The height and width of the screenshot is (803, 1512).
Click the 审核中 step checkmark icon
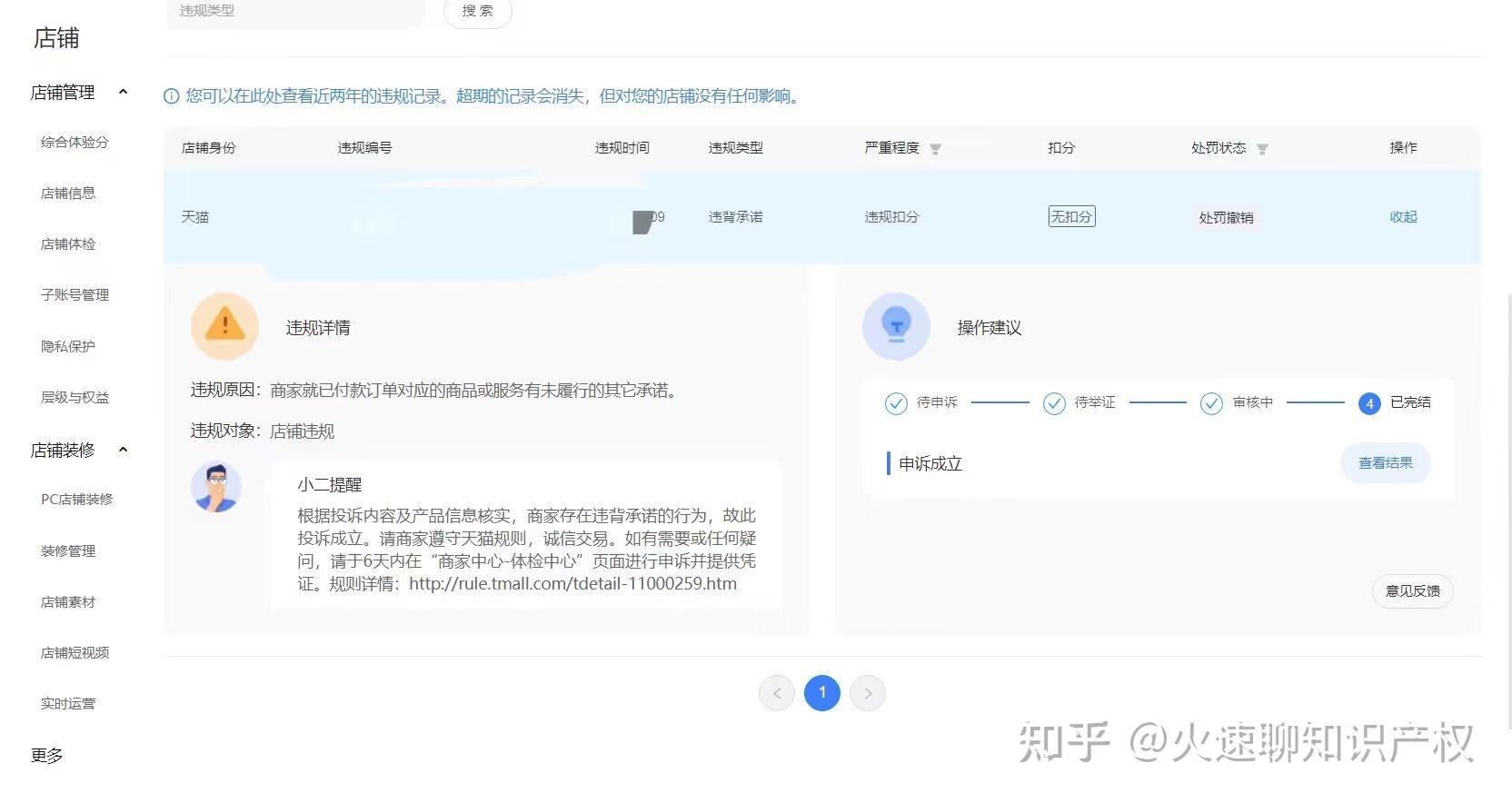[x=1211, y=403]
